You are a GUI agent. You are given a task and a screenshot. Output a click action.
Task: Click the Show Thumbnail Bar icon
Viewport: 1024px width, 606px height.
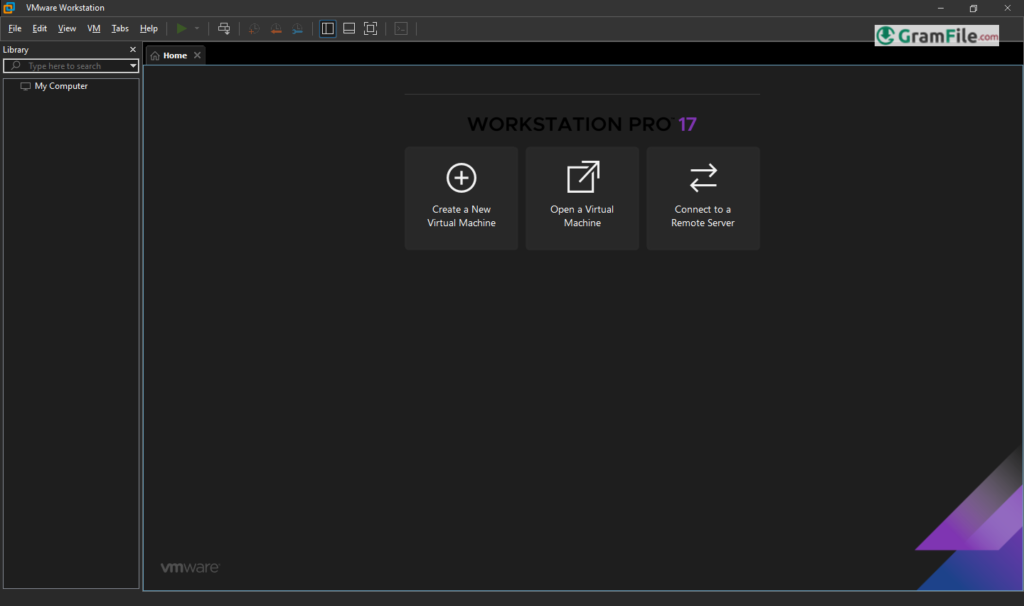349,28
